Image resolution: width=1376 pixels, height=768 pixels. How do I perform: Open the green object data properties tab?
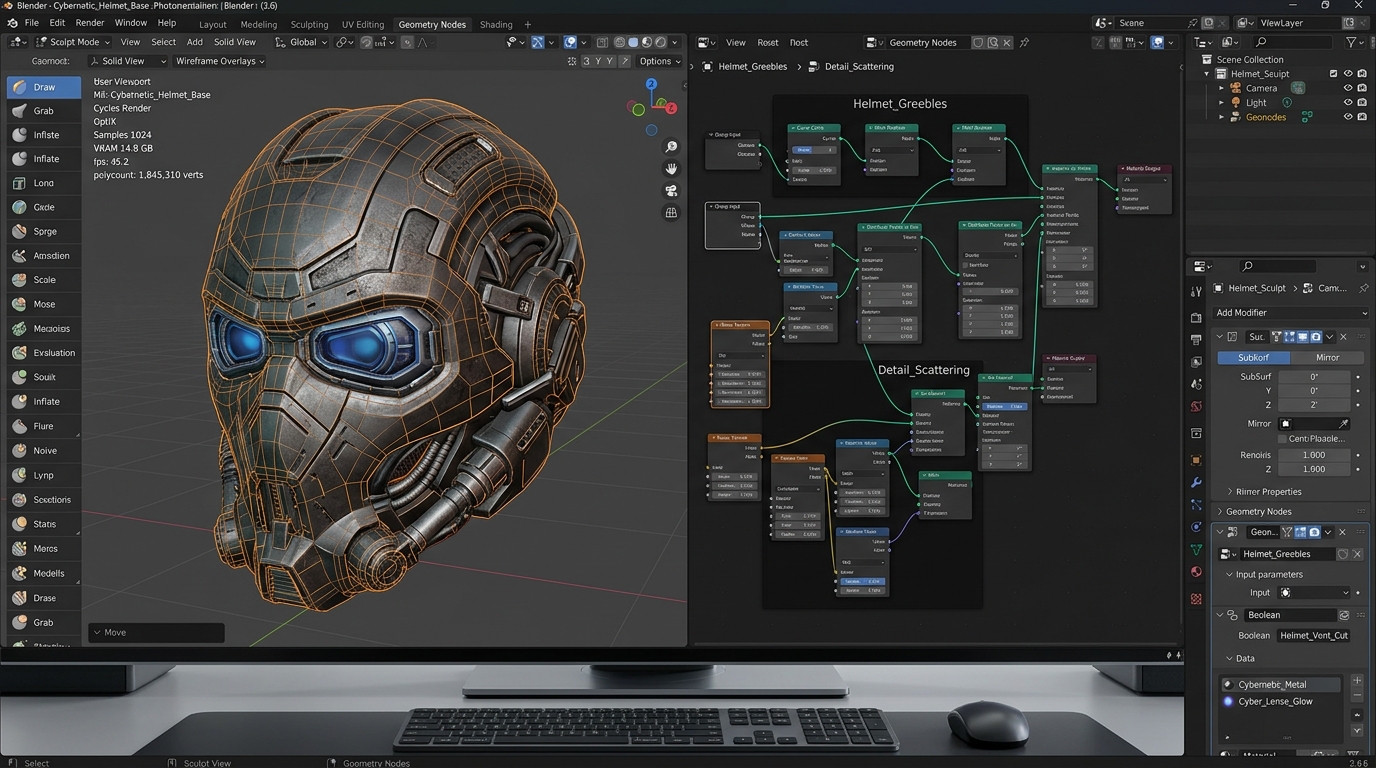click(1196, 550)
